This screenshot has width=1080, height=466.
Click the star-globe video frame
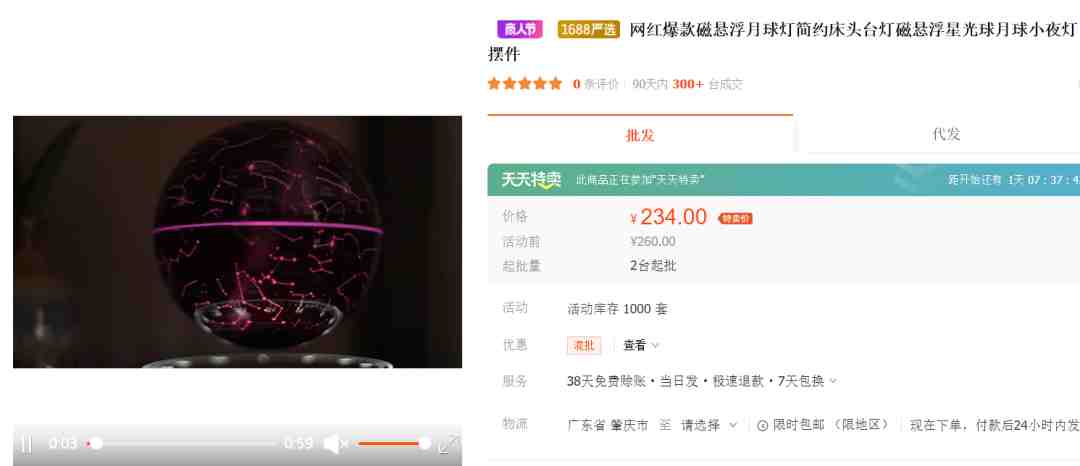(238, 242)
